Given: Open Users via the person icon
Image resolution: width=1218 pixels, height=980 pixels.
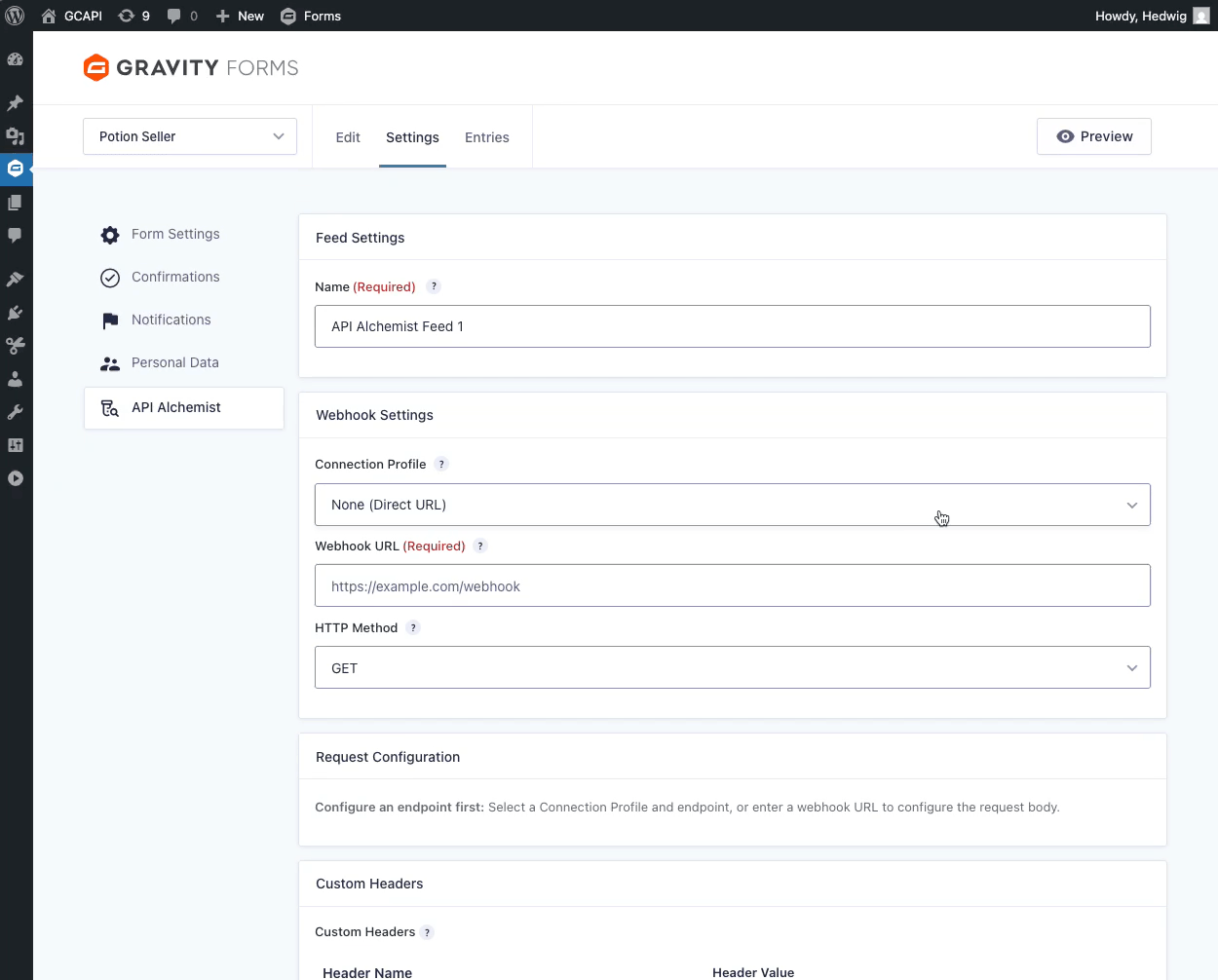Looking at the screenshot, I should click(x=15, y=378).
